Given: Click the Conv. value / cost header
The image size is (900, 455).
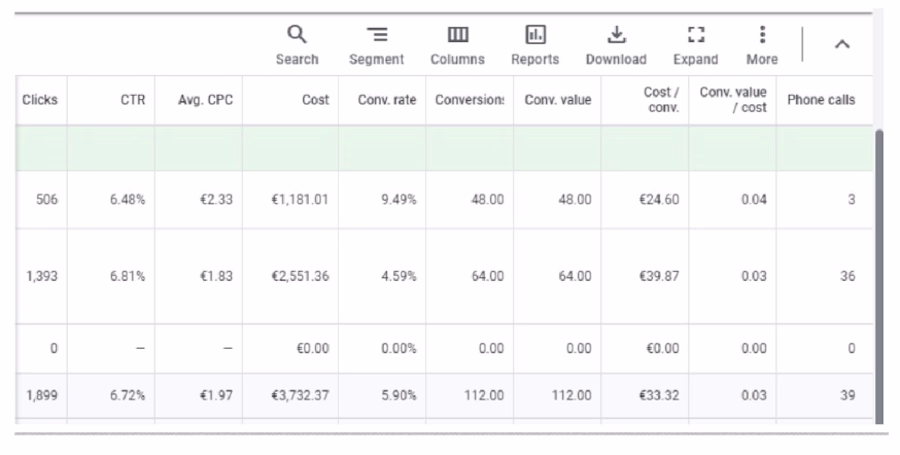Looking at the screenshot, I should pyautogui.click(x=733, y=100).
